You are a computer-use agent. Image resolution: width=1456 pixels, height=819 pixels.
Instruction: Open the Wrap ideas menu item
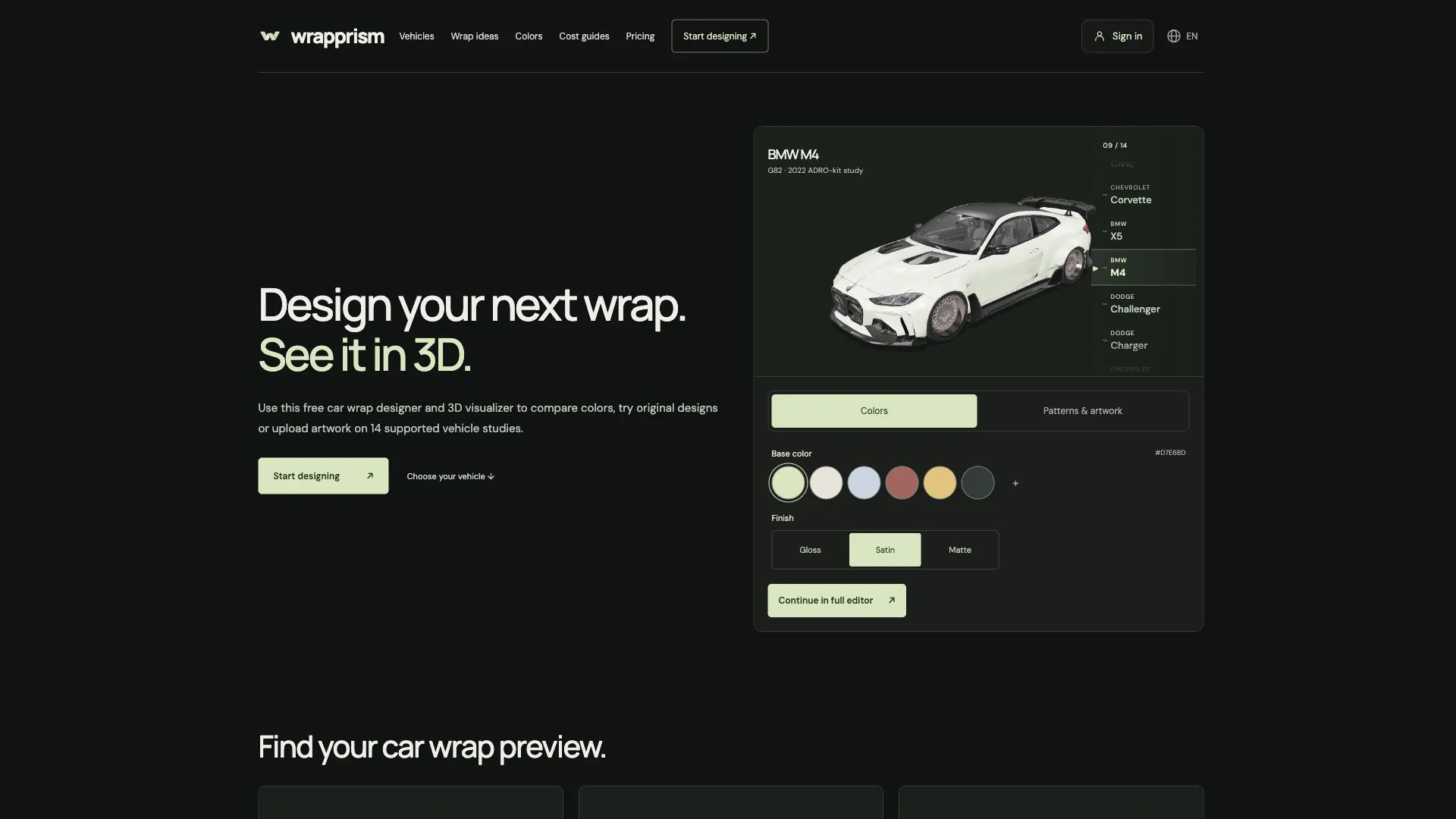pos(474,36)
